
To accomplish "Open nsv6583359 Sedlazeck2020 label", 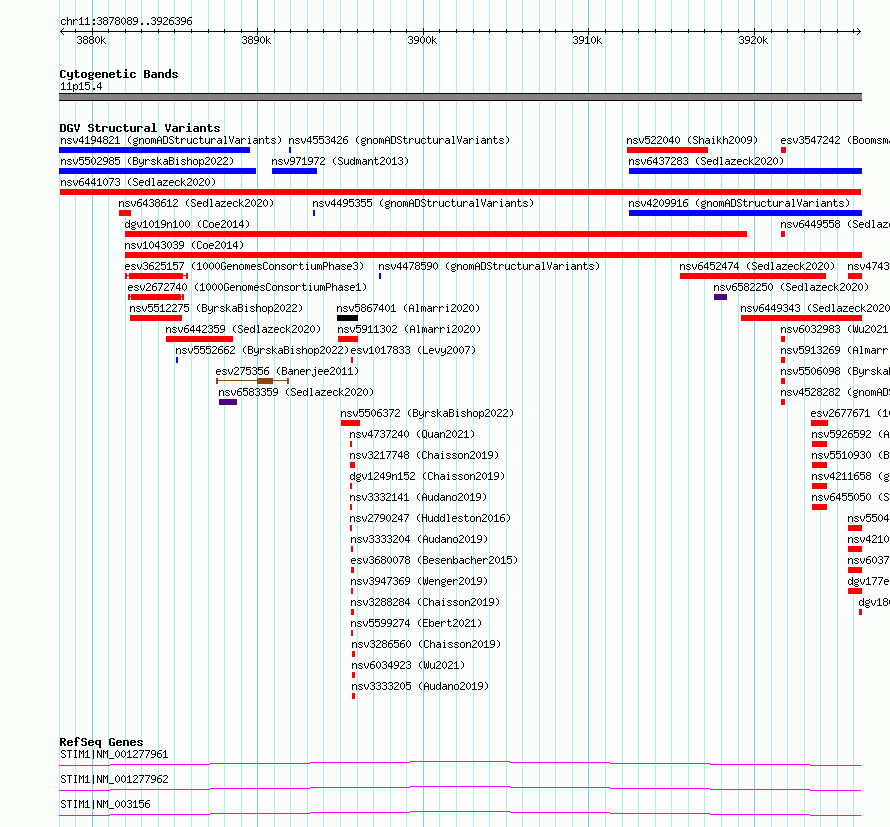I will [296, 392].
